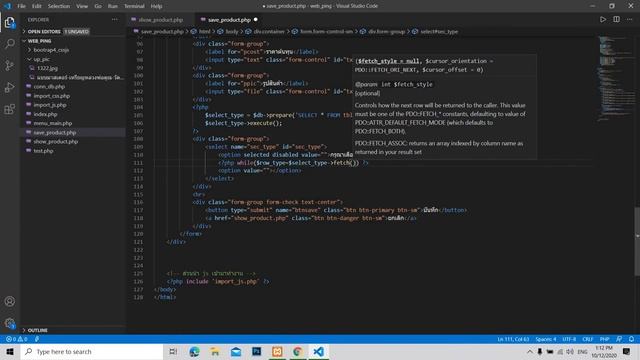The height and width of the screenshot is (360, 640).
Task: Change line ending via CRLF
Action: 587,339
